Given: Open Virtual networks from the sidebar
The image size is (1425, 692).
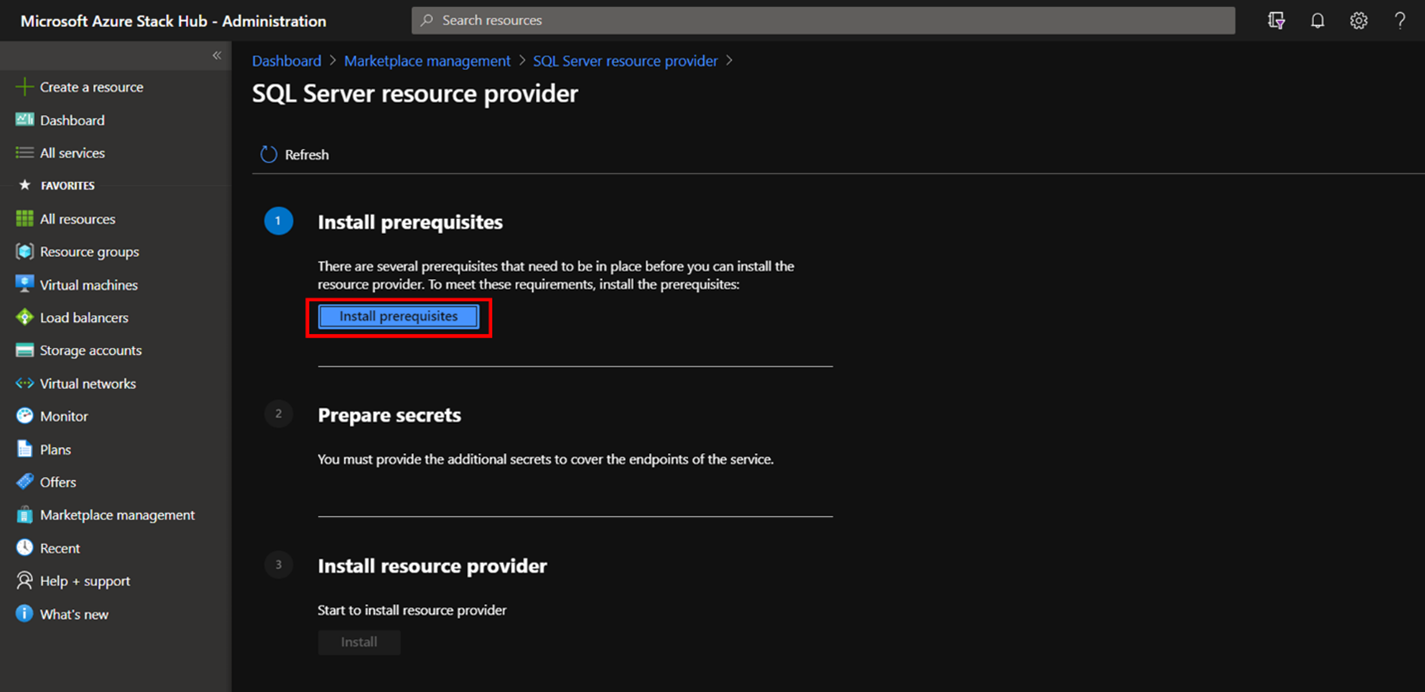Looking at the screenshot, I should tap(86, 383).
